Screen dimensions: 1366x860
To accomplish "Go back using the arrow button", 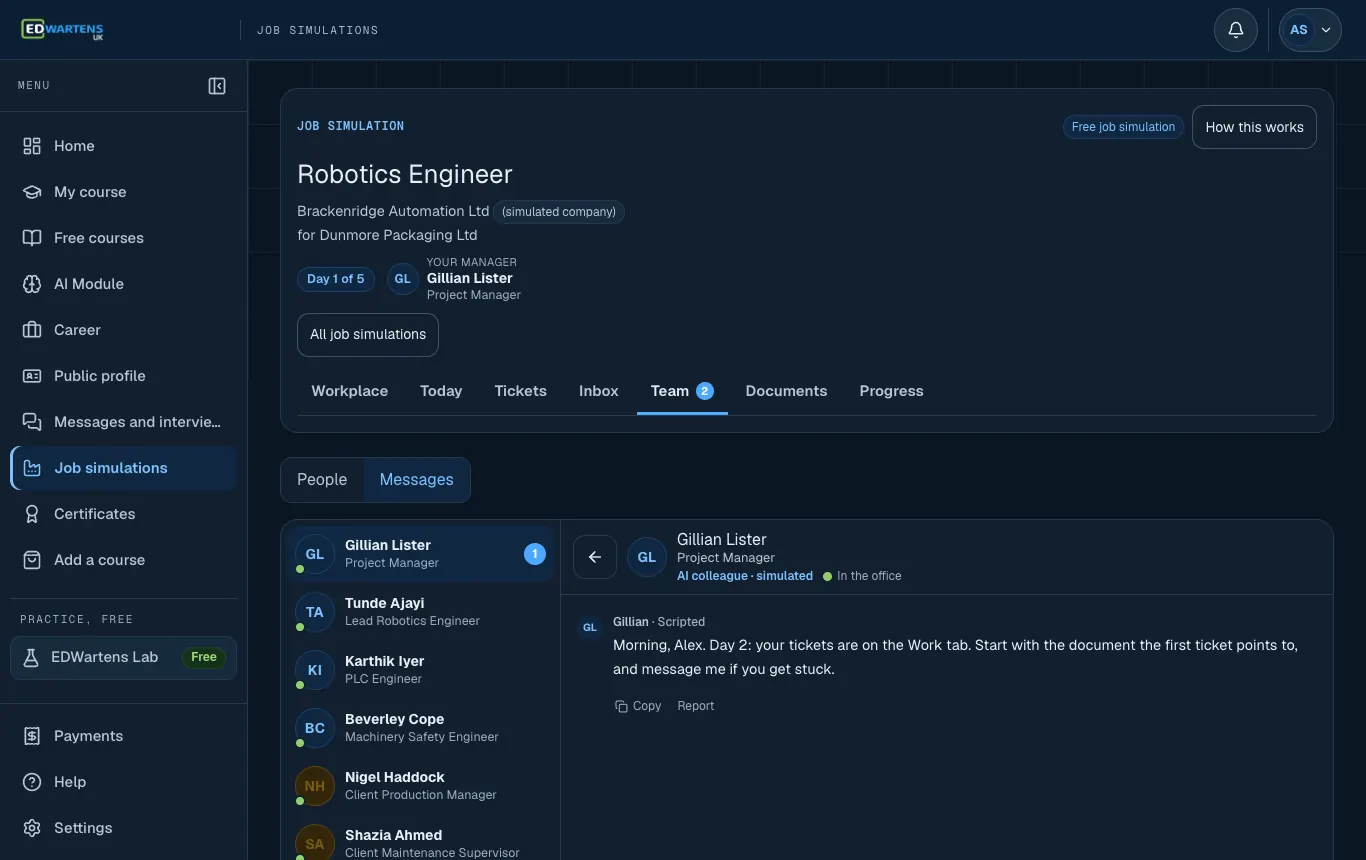I will click(595, 557).
